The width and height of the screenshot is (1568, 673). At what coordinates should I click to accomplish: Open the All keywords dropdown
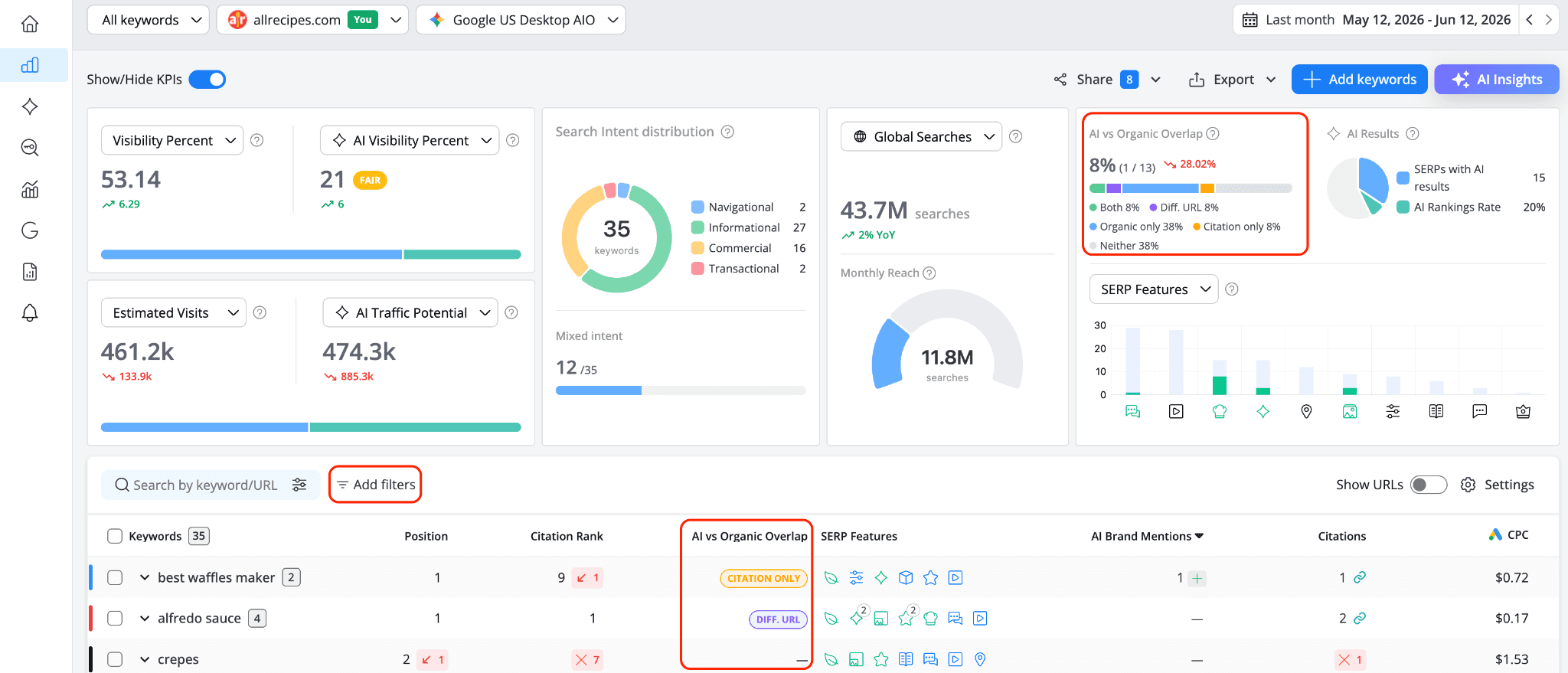click(149, 20)
